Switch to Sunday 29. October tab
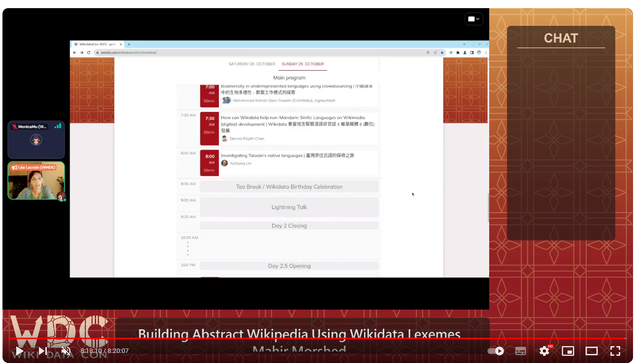635x363 pixels. (303, 64)
